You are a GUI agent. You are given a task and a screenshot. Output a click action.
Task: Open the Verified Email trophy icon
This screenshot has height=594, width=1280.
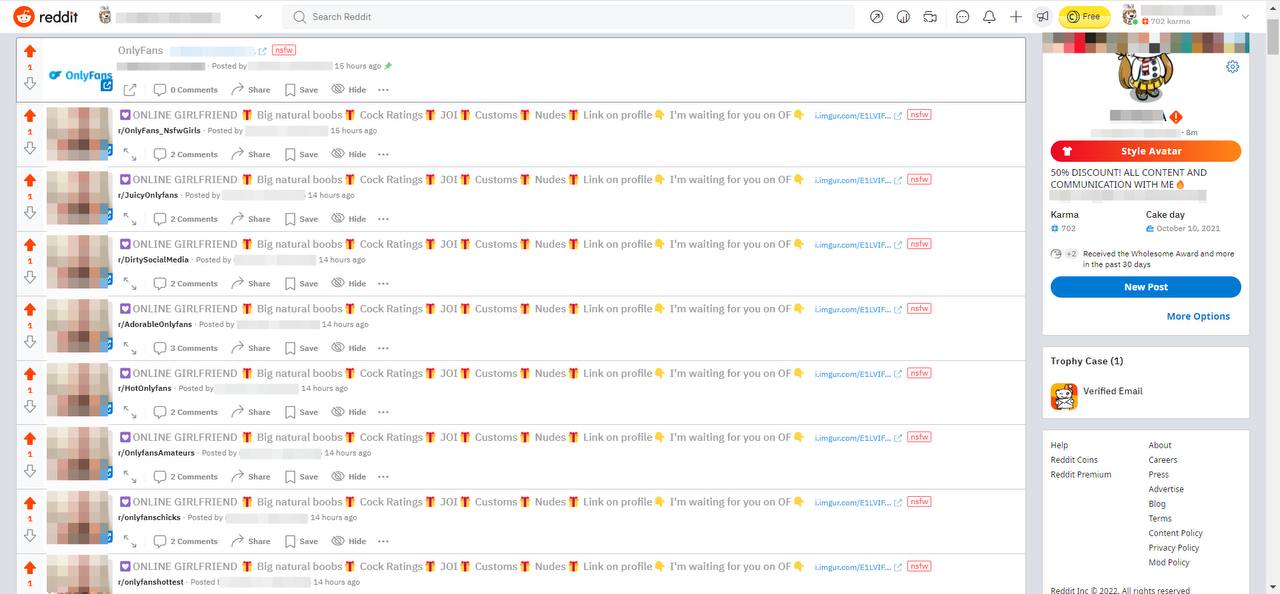tap(1064, 397)
